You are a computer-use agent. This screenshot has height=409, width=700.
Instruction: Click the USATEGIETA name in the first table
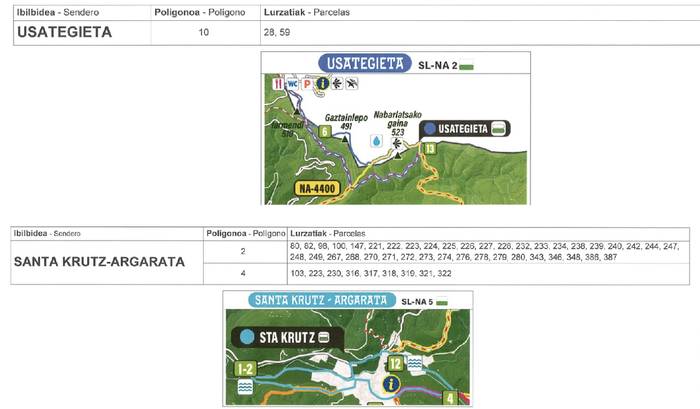(x=65, y=32)
